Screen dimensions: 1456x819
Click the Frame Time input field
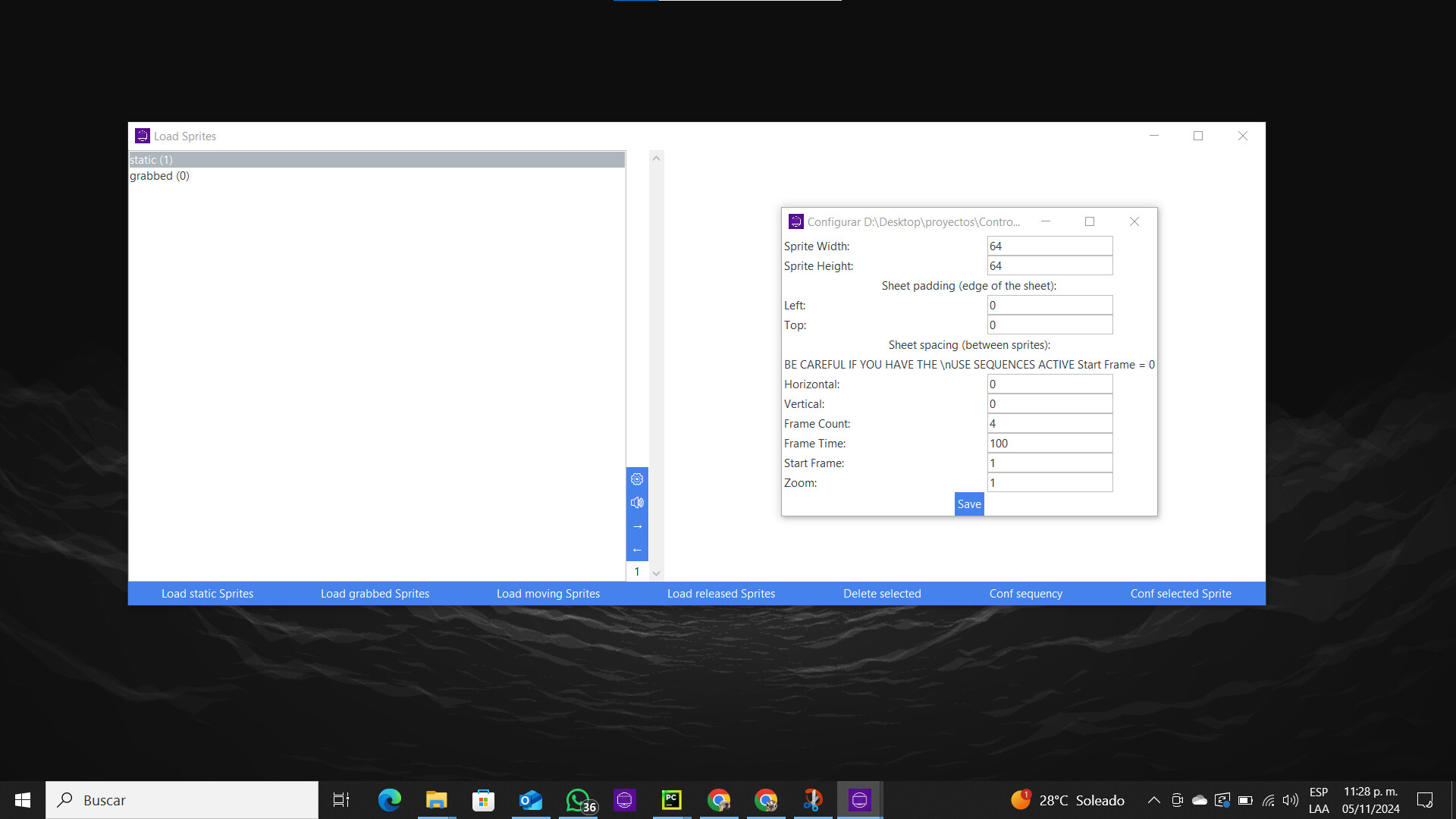point(1050,443)
